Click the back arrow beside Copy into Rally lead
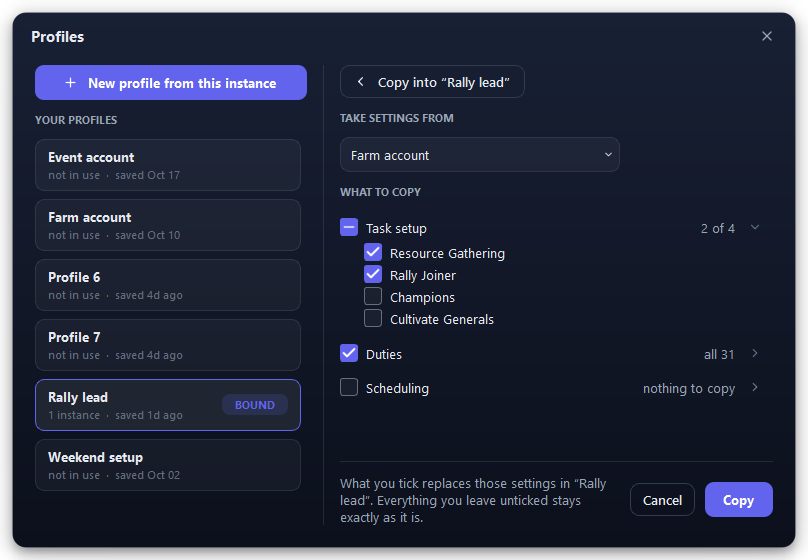 coord(361,82)
